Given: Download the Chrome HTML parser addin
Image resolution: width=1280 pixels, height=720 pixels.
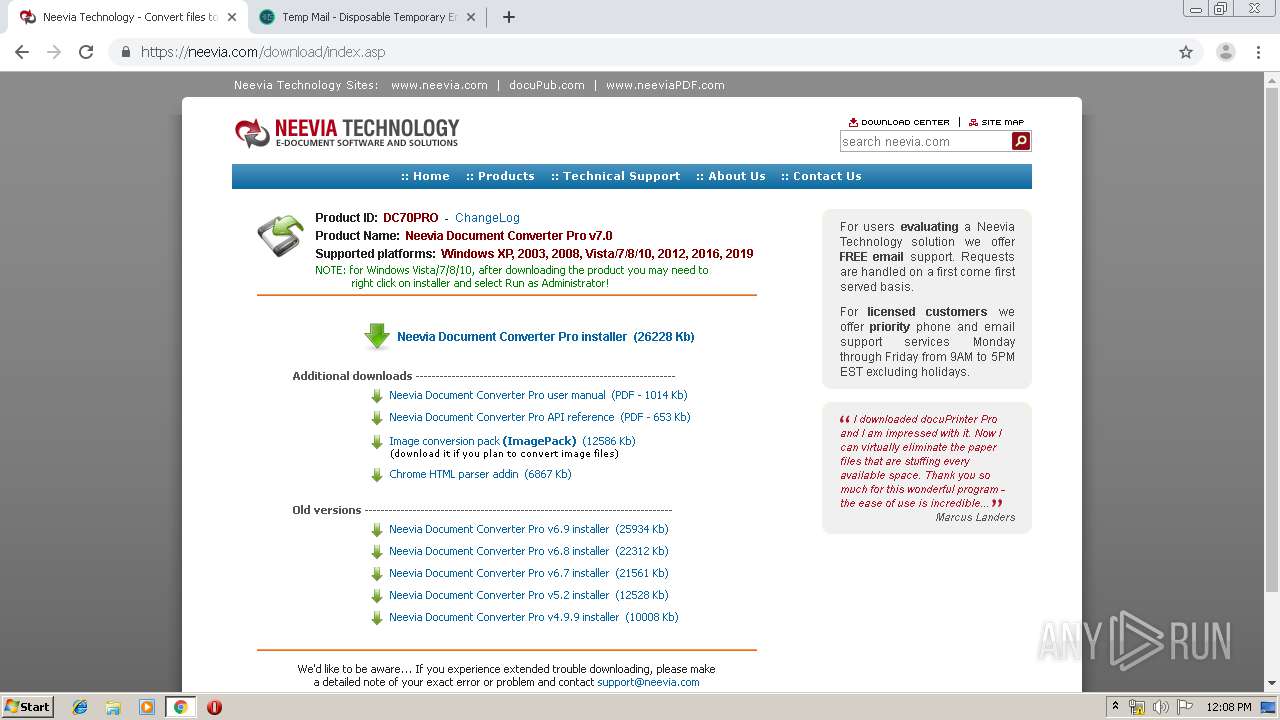Looking at the screenshot, I should (x=480, y=474).
